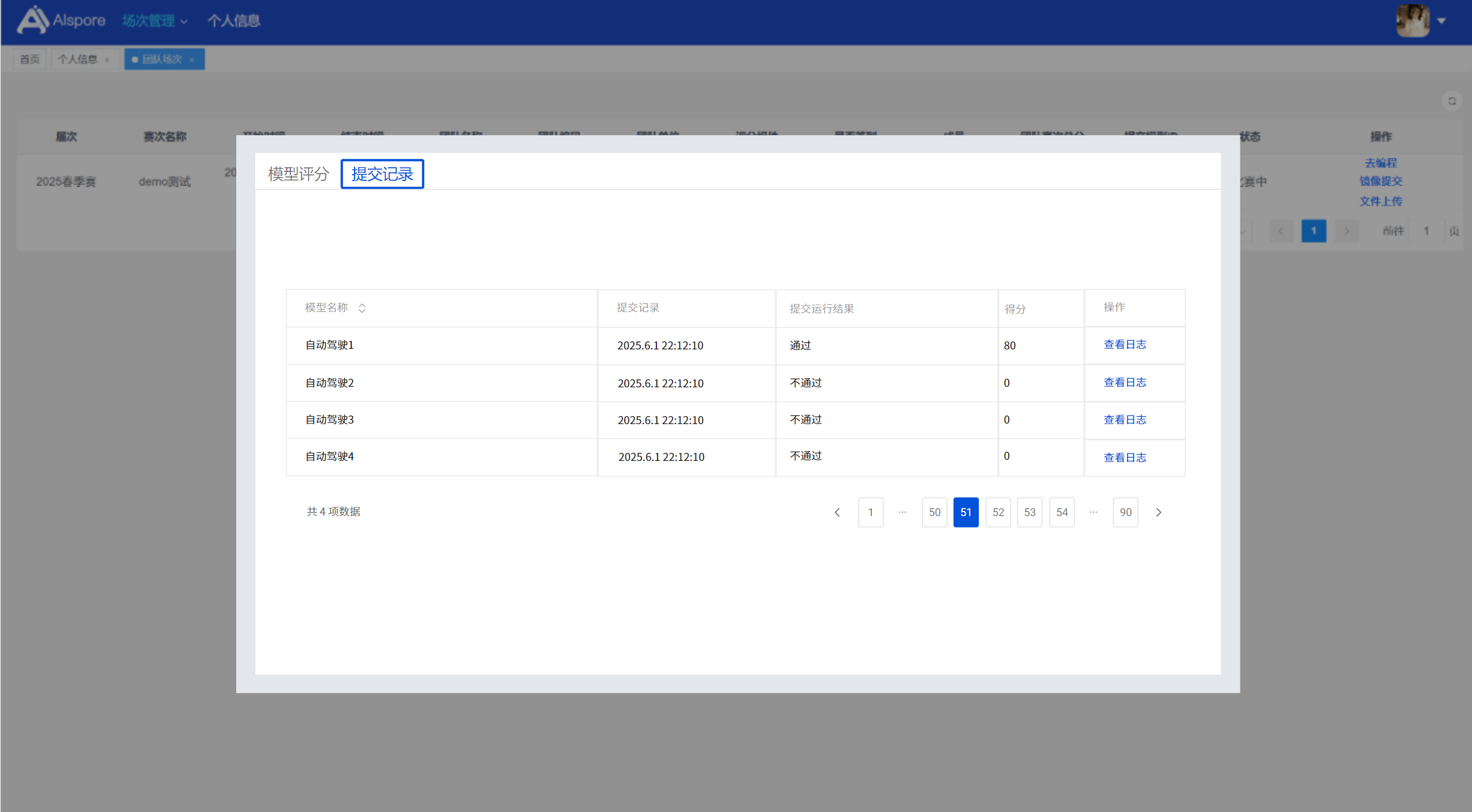Sort by model name column arrows
This screenshot has height=812, width=1472.
click(362, 308)
